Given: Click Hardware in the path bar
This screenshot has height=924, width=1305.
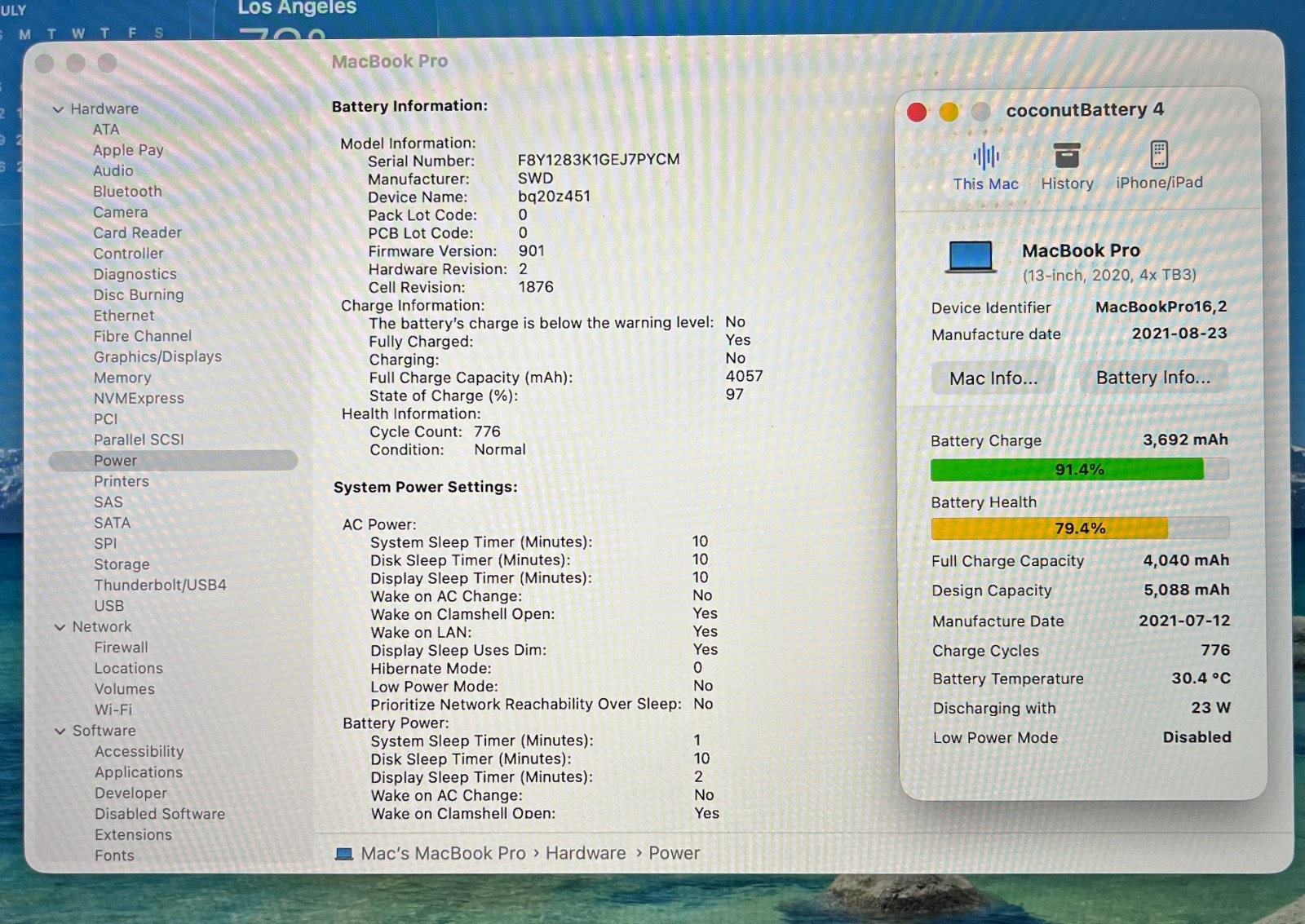Looking at the screenshot, I should pyautogui.click(x=586, y=854).
